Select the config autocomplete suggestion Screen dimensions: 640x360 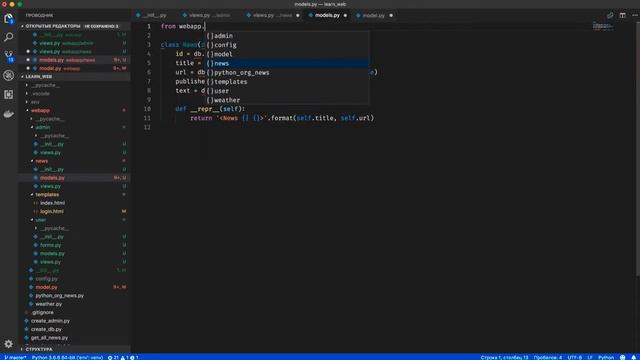coord(287,45)
